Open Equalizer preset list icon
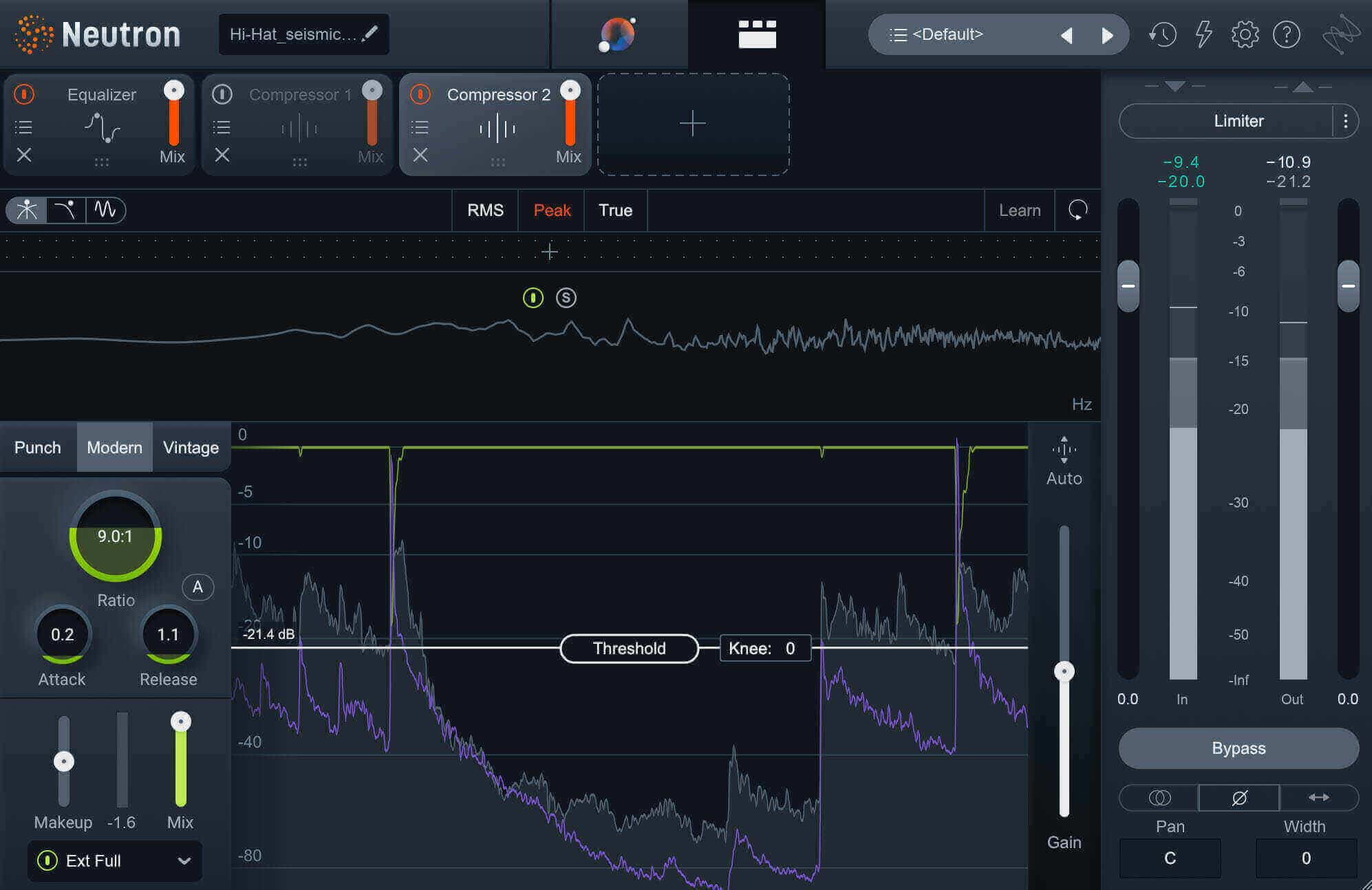Viewport: 1372px width, 890px height. (x=23, y=127)
